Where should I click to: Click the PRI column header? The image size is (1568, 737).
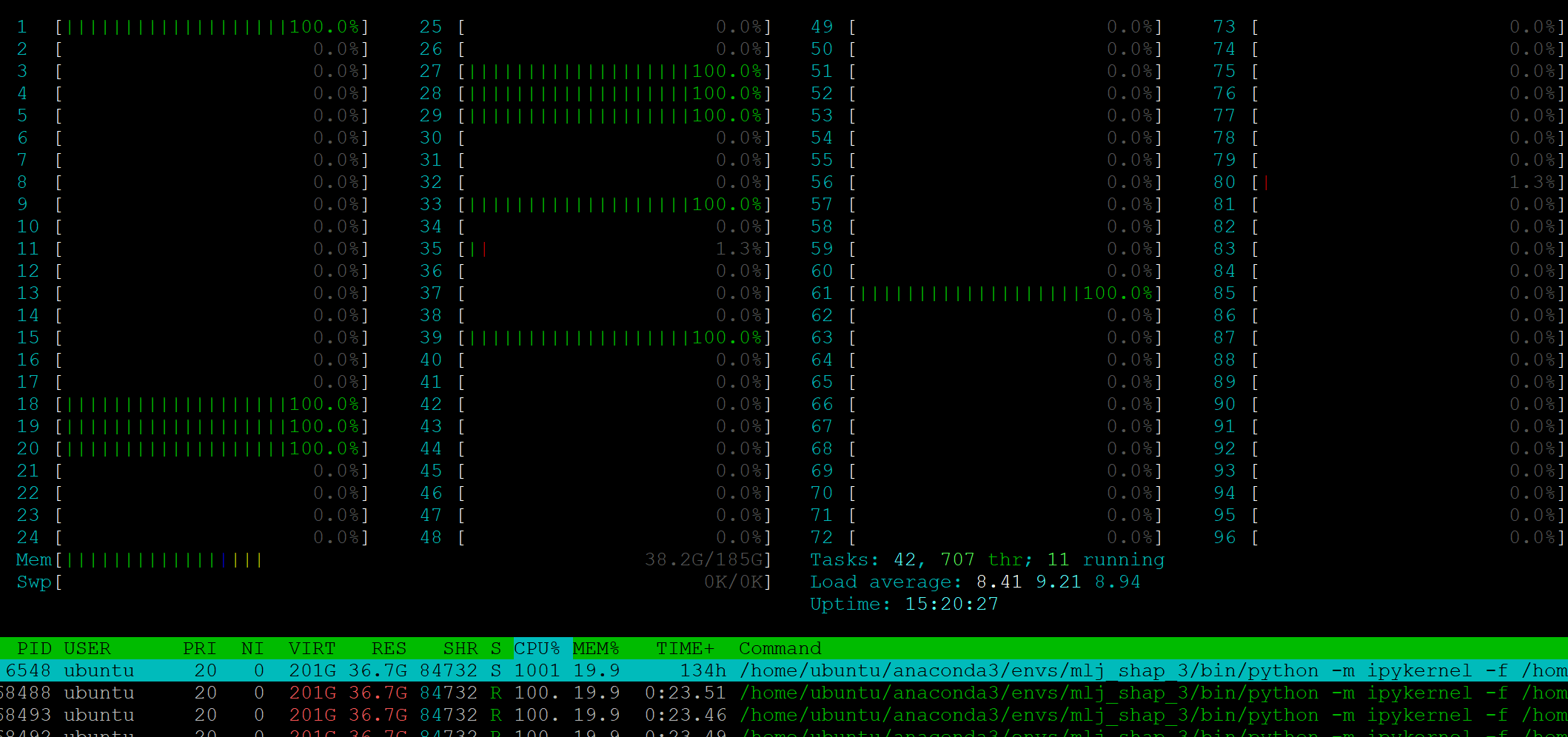[198, 648]
